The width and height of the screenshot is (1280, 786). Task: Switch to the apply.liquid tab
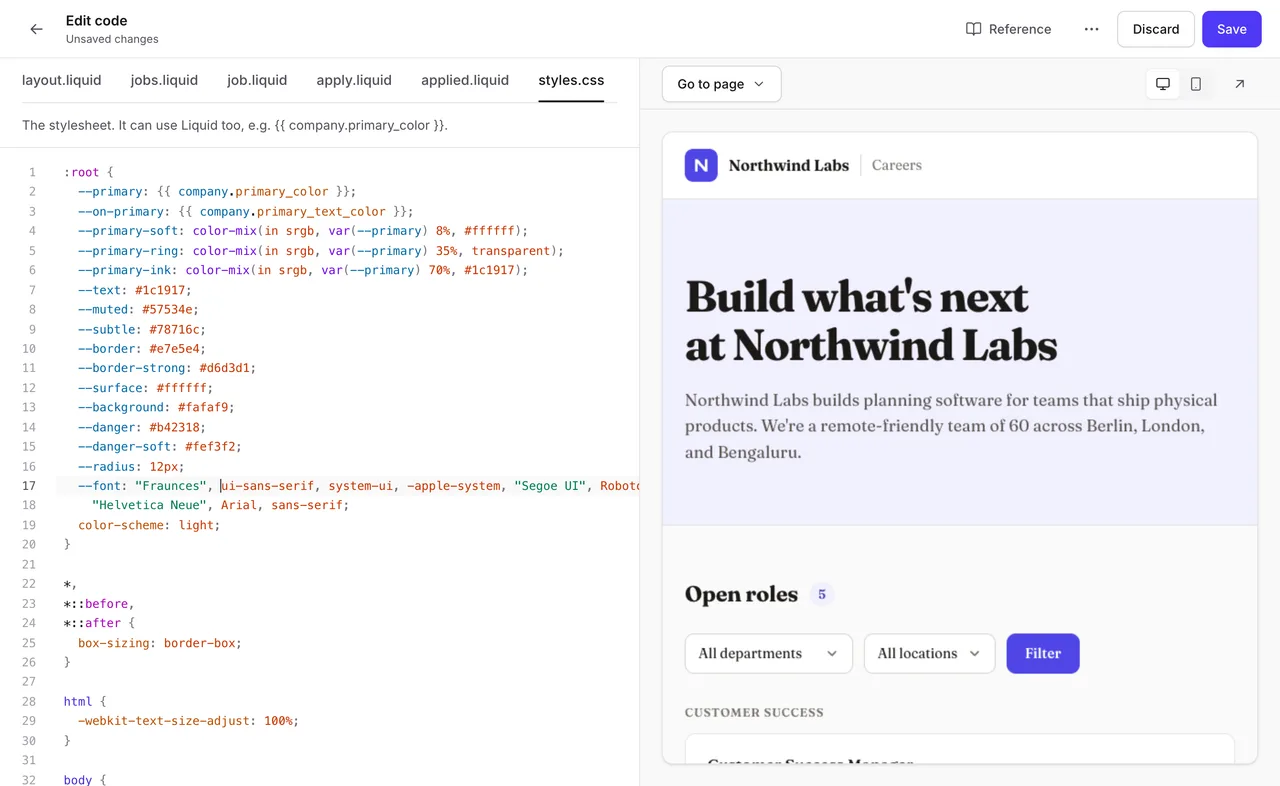(x=354, y=80)
